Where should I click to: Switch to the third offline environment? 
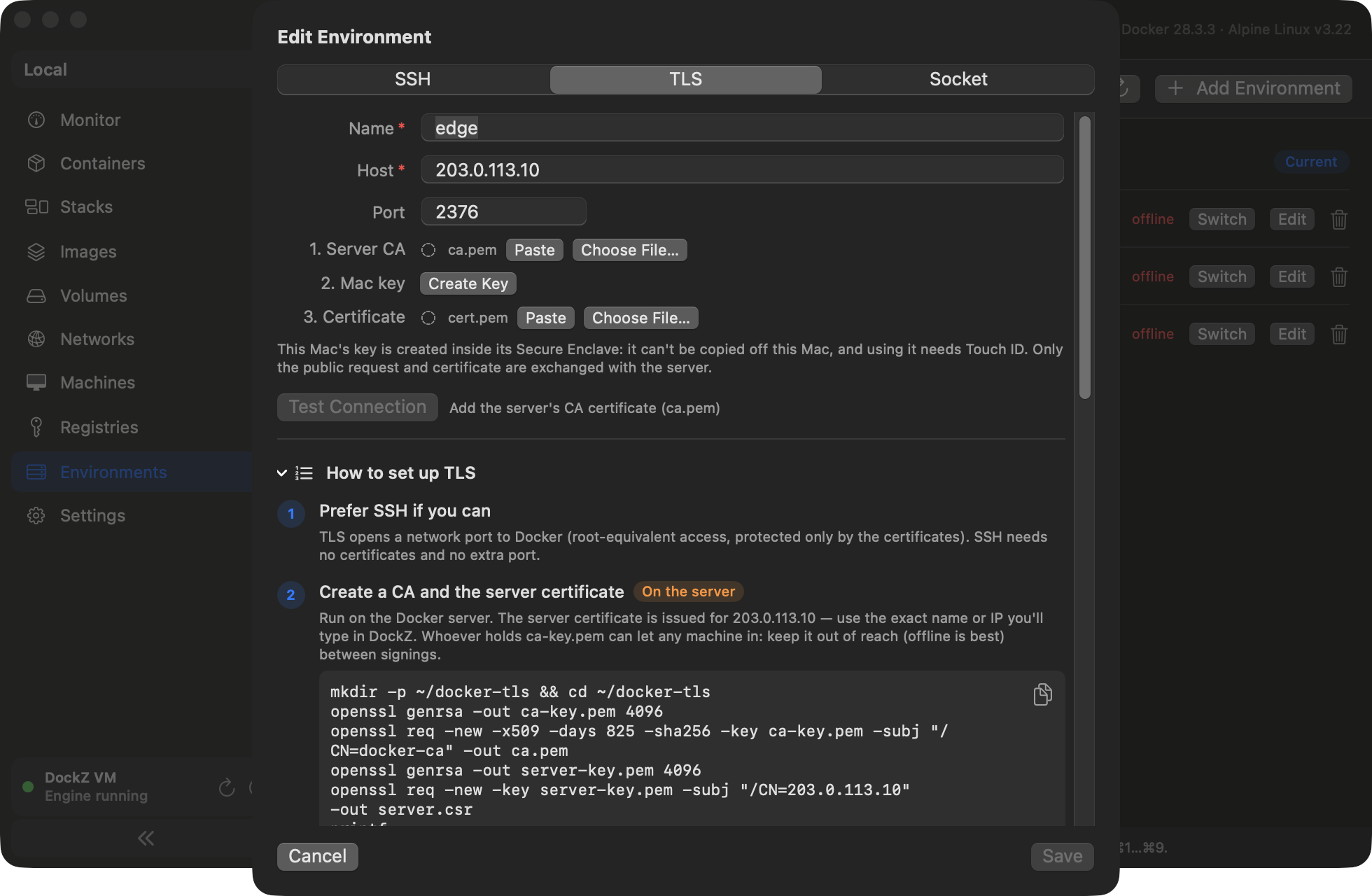coord(1221,334)
